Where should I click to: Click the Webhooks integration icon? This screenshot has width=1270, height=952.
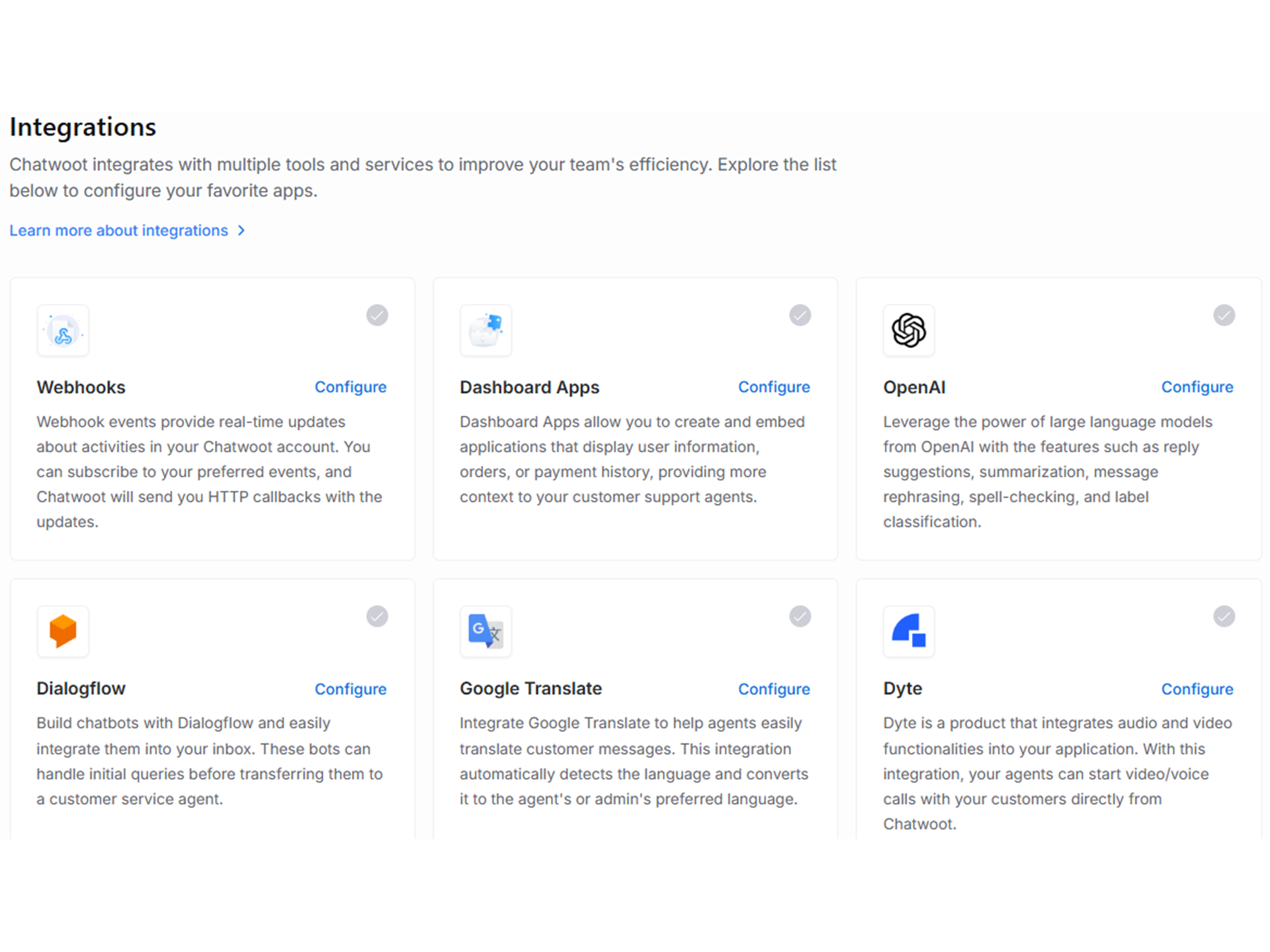pyautogui.click(x=63, y=331)
